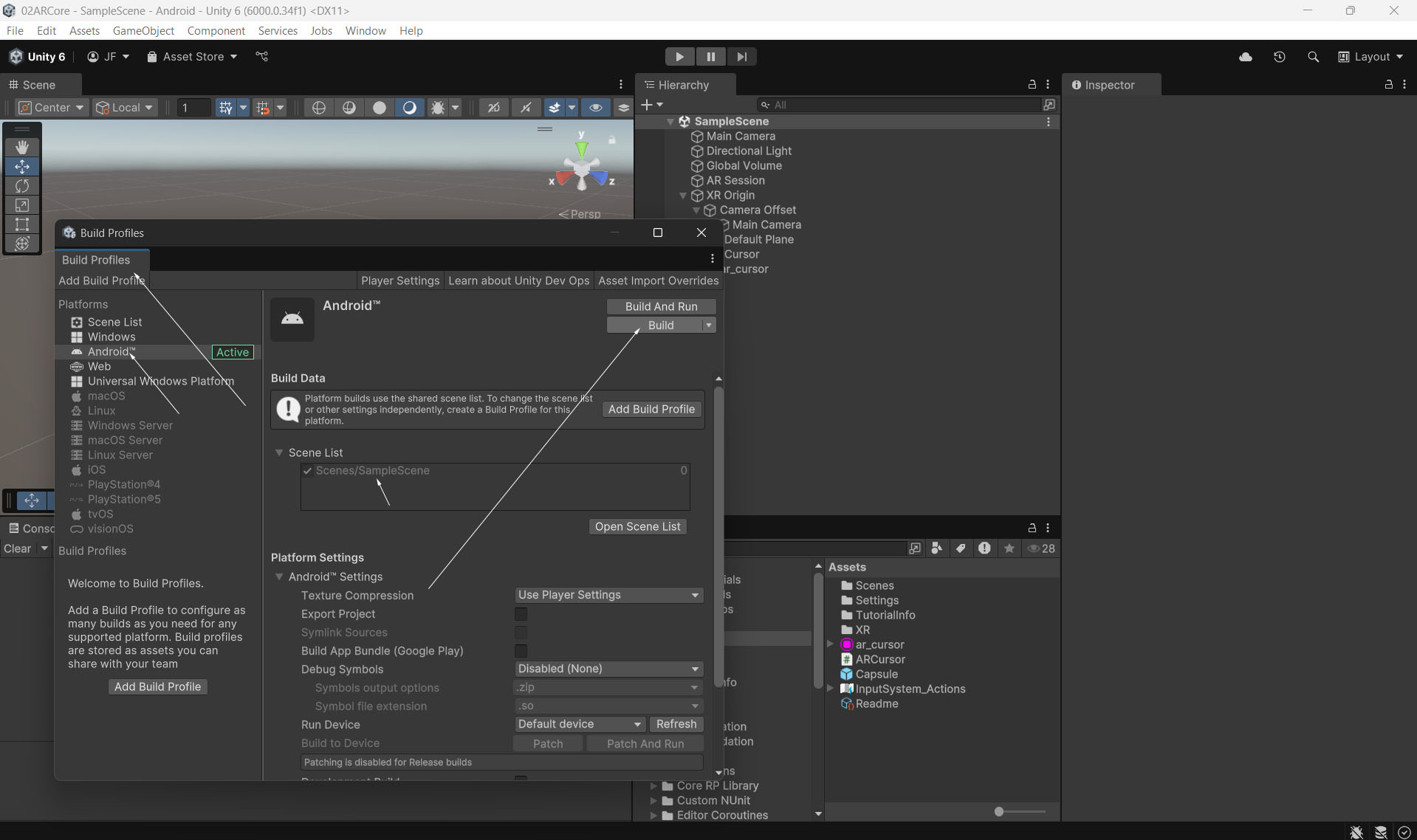
Task: Click Open Scene List button
Action: pos(637,526)
